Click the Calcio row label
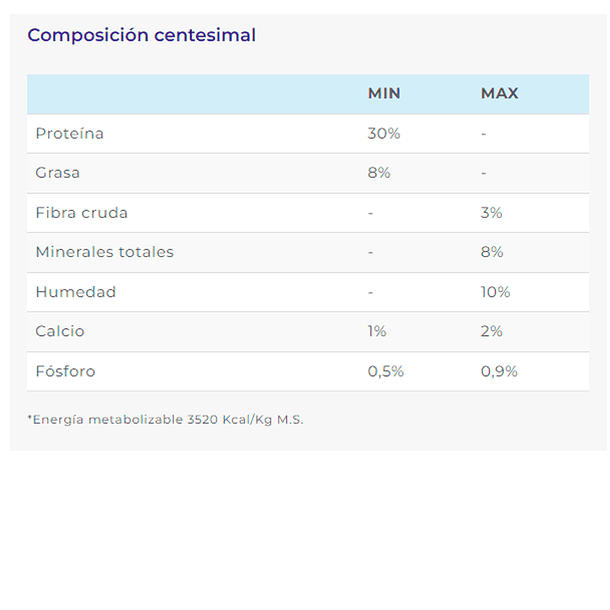Image resolution: width=610 pixels, height=610 pixels. pos(60,331)
